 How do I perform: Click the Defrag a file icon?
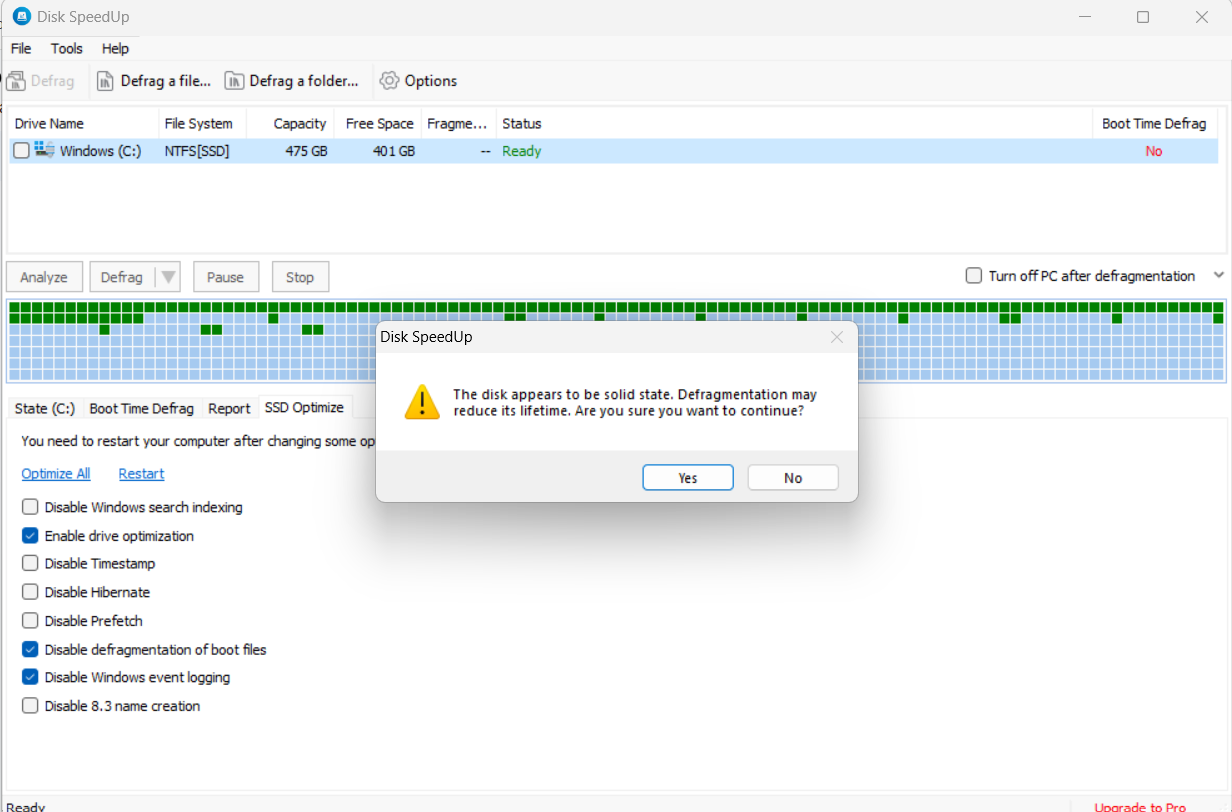pyautogui.click(x=106, y=81)
